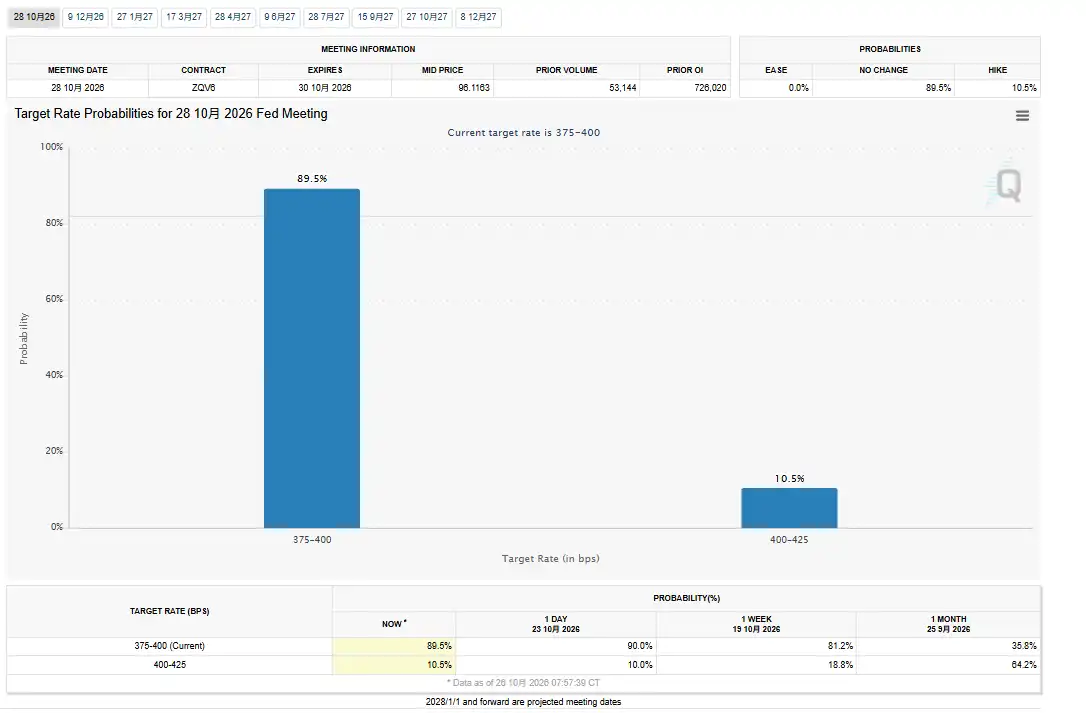
Task: Open the 27 10月27 meeting tab
Action: click(427, 17)
